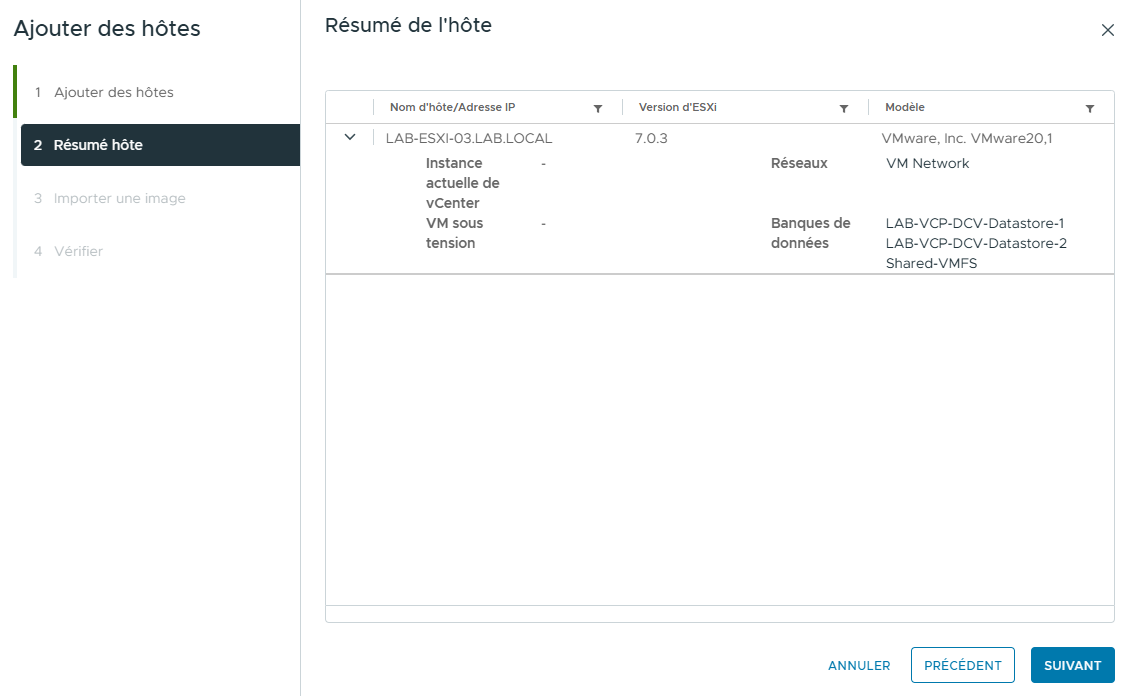The height and width of the screenshot is (696, 1134).
Task: Collapse the LAB-ESXI-03.LAB.LOCAL host details
Action: [x=349, y=137]
